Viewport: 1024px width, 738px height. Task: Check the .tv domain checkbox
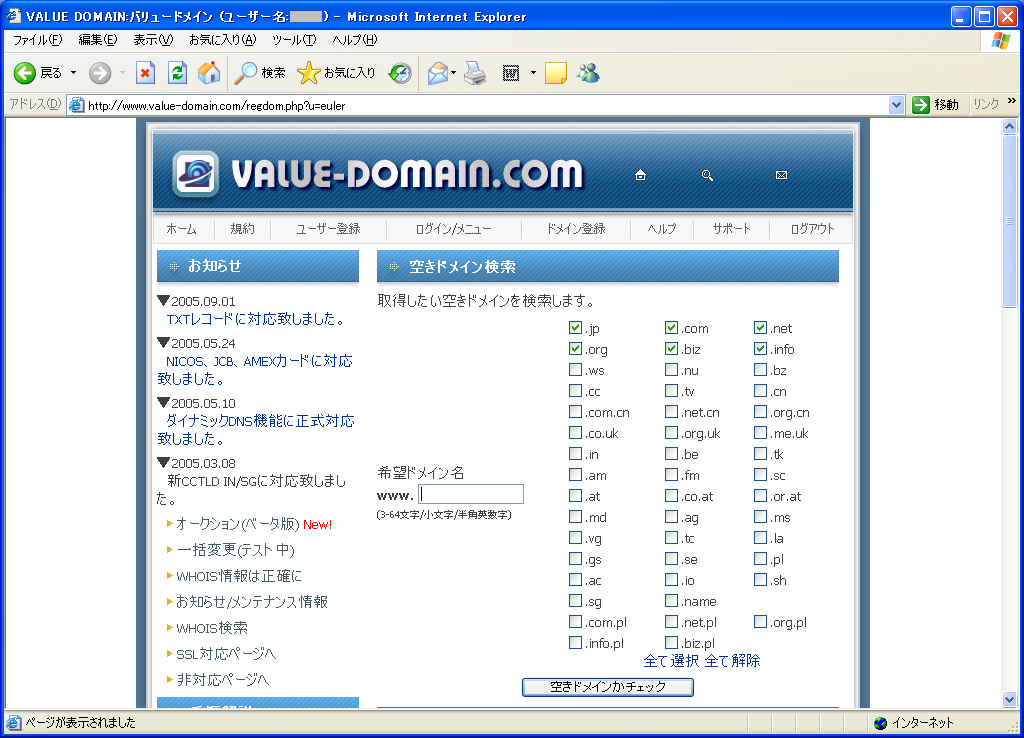[671, 391]
